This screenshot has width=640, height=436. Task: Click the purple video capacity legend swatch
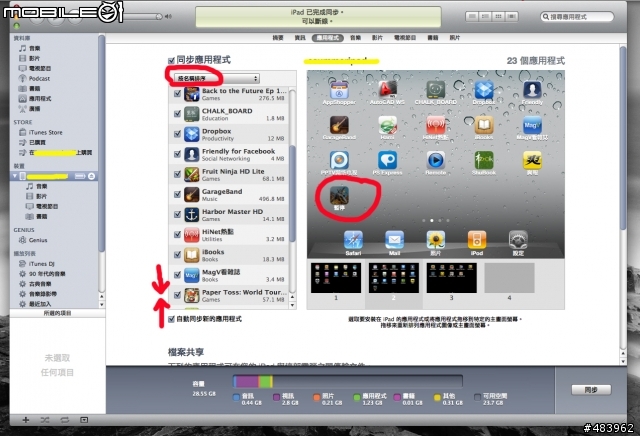276,397
